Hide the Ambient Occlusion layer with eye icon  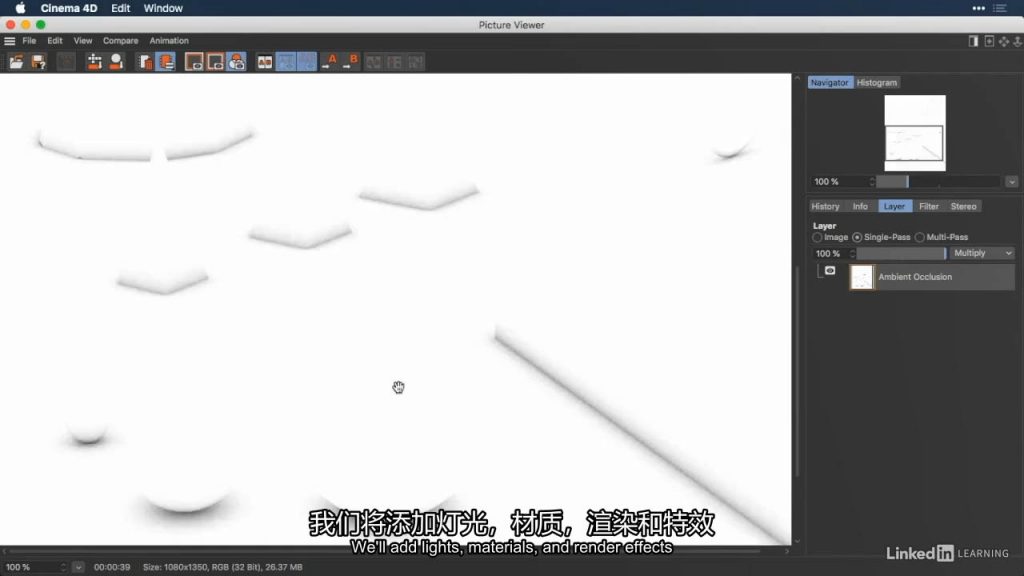830,270
